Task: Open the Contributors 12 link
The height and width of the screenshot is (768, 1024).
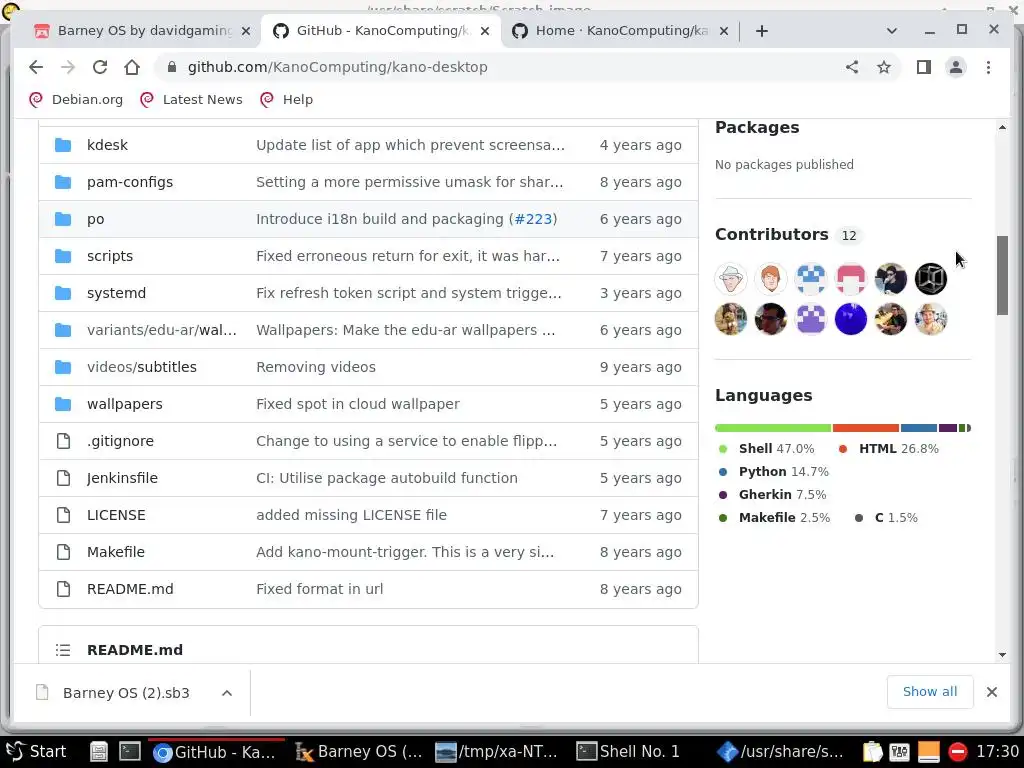Action: (787, 234)
